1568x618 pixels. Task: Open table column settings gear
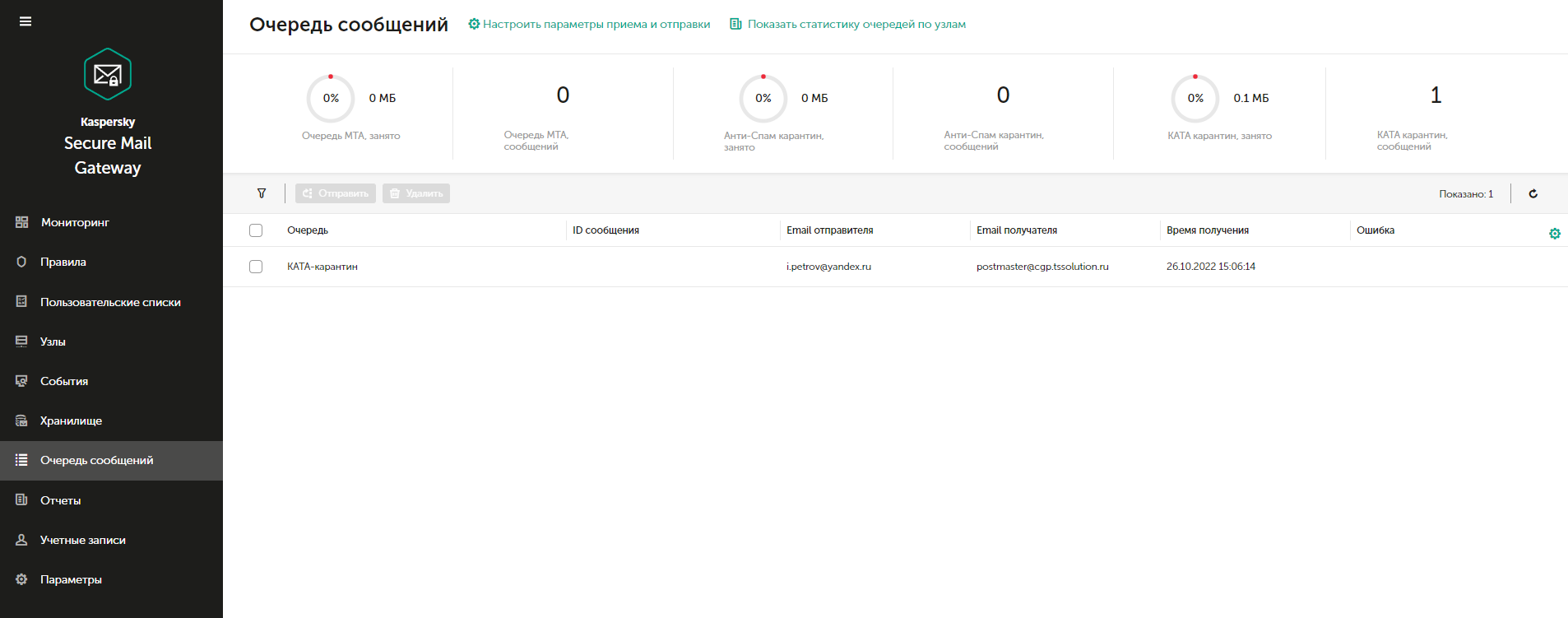[x=1555, y=234]
